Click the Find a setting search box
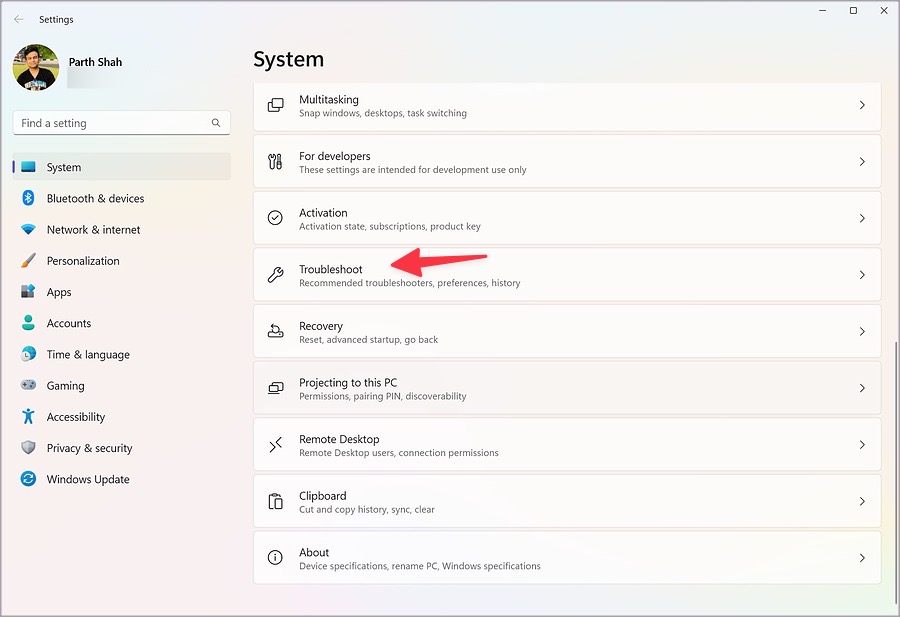Viewport: 900px width, 617px height. tap(122, 123)
